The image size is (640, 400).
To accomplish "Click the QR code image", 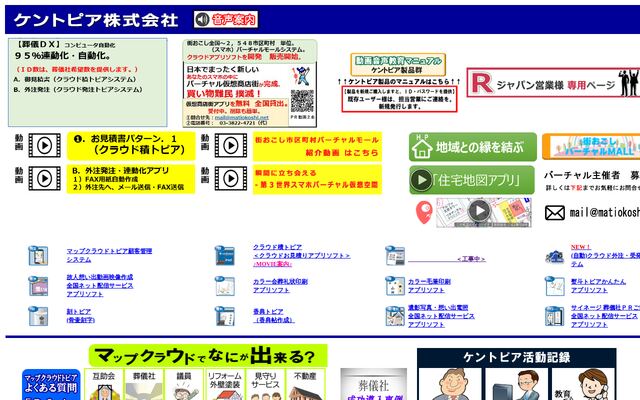I will pos(302,101).
